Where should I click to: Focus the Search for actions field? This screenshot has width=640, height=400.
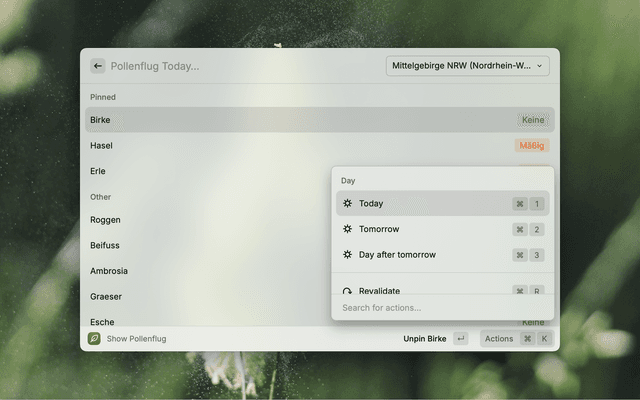point(440,308)
